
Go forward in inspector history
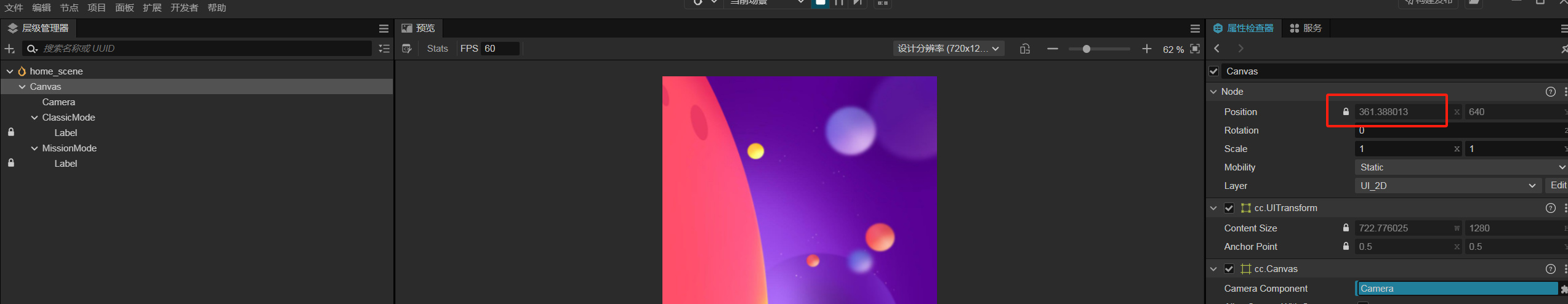[x=1240, y=49]
